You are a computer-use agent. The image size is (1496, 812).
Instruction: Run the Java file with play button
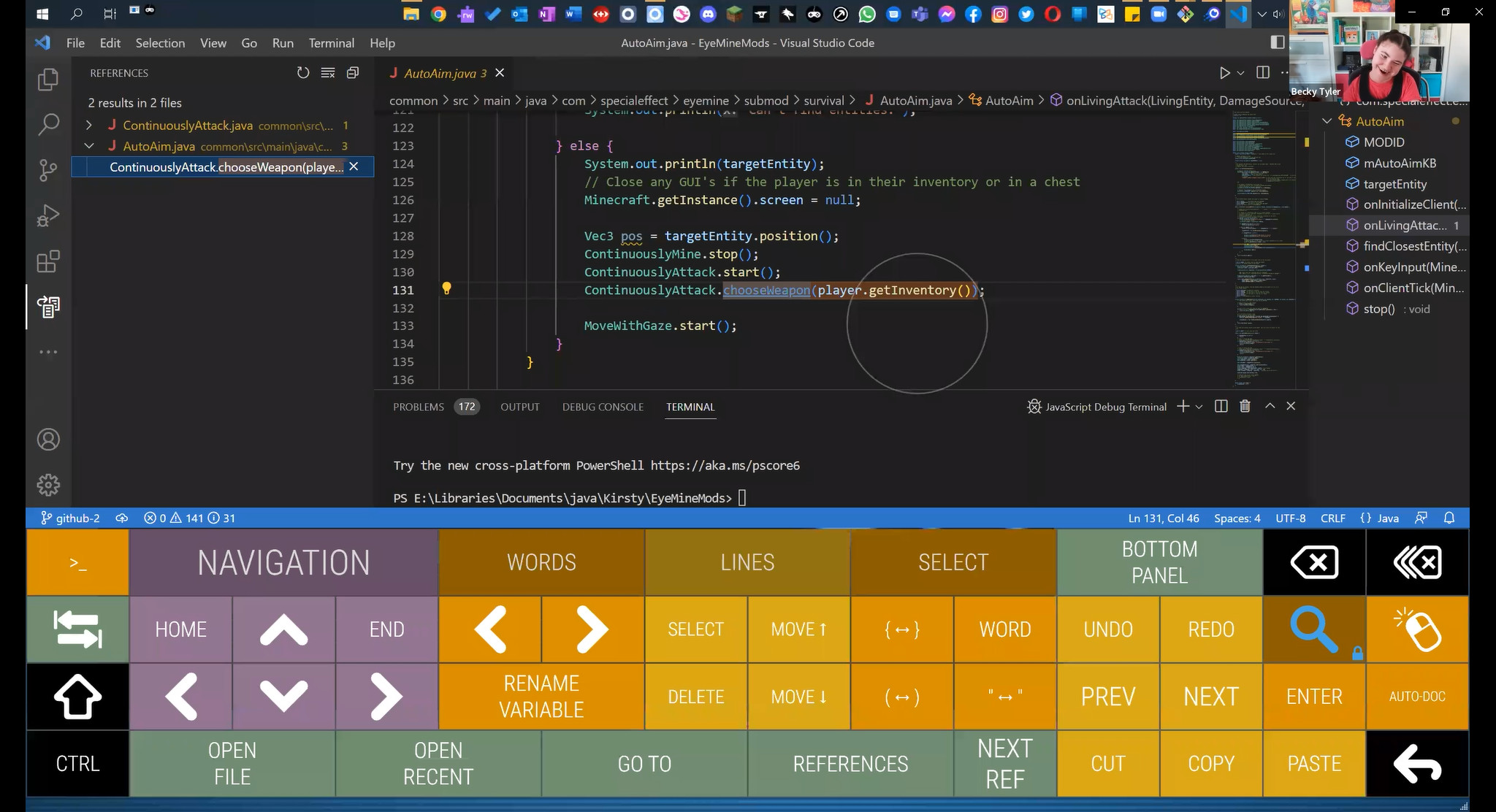point(1224,73)
